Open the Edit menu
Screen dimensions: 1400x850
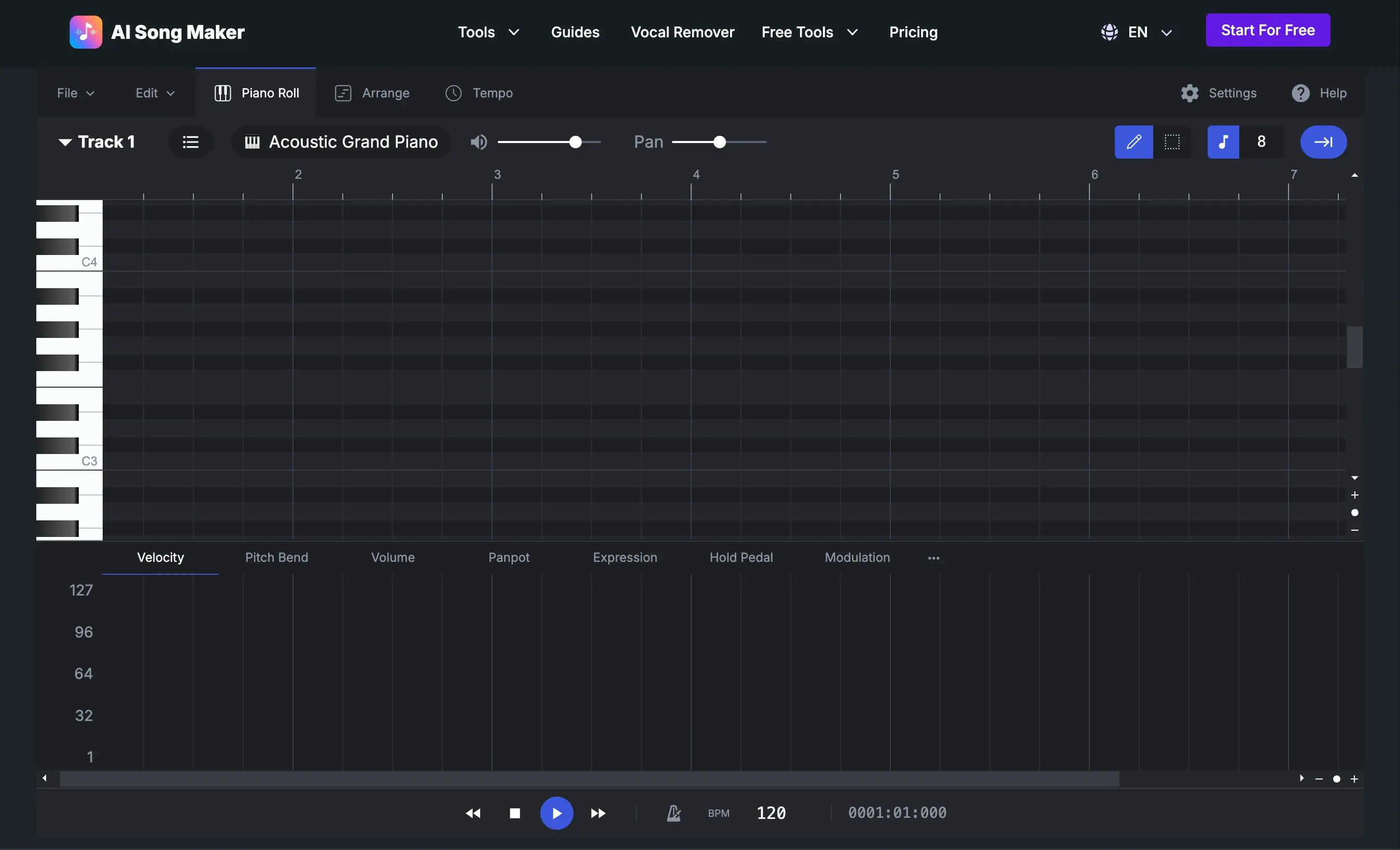click(155, 93)
